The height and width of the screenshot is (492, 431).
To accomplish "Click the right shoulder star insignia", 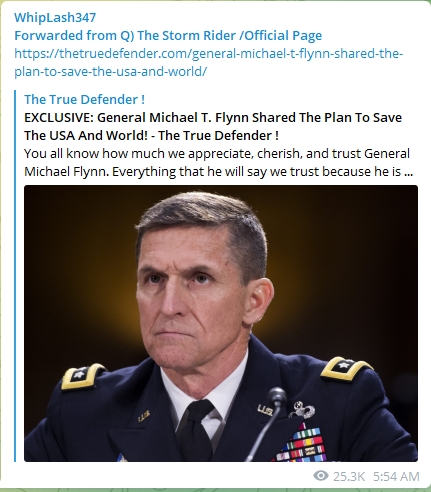I will 346,368.
